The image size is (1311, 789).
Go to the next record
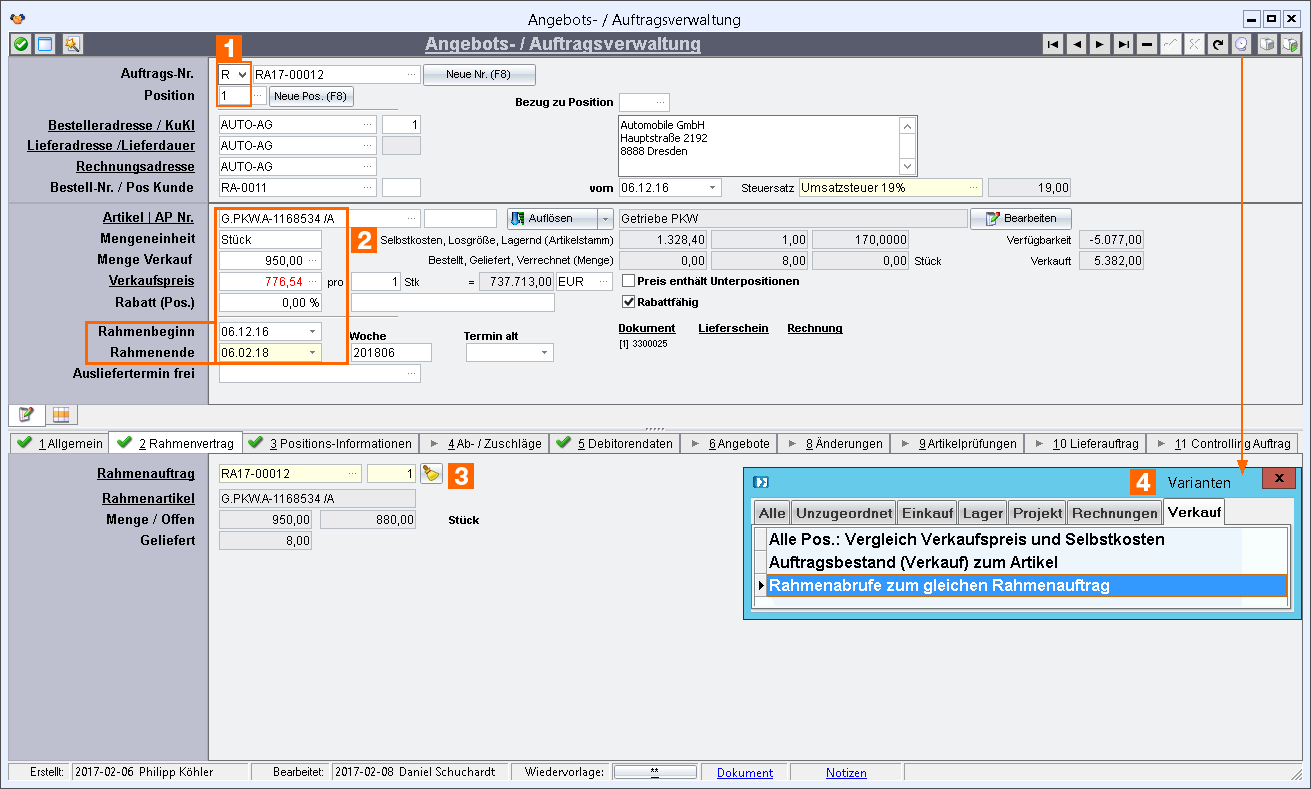[1100, 44]
